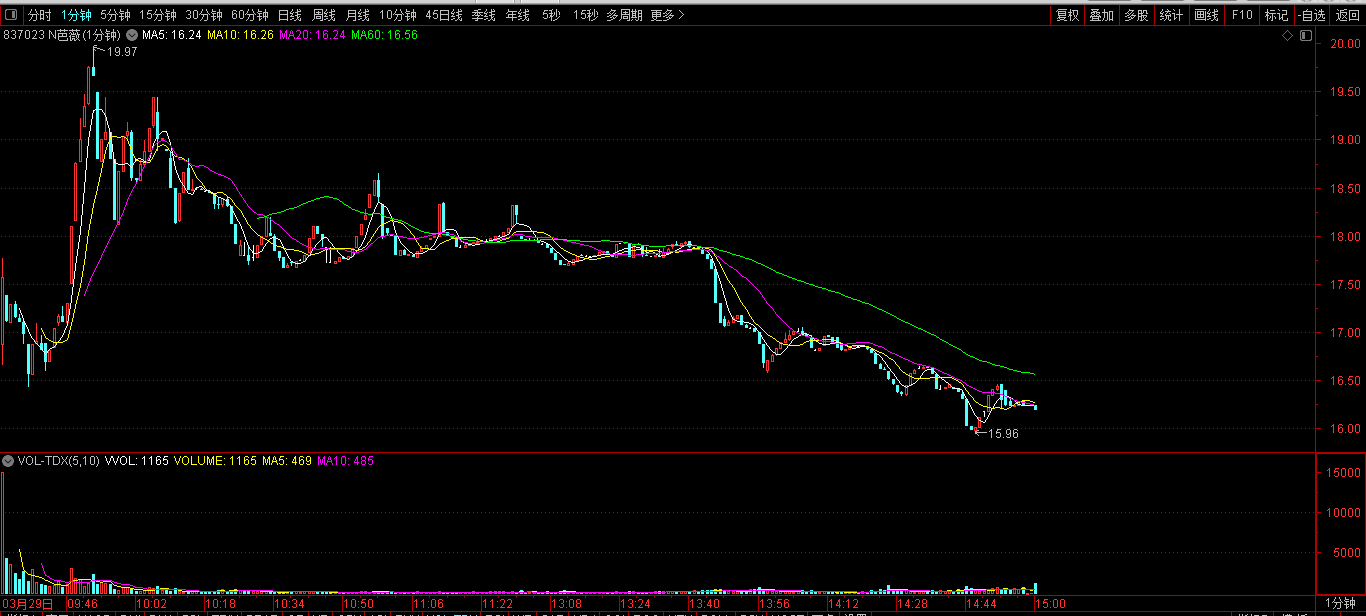Click the 15.96 low price marker

(x=1002, y=434)
